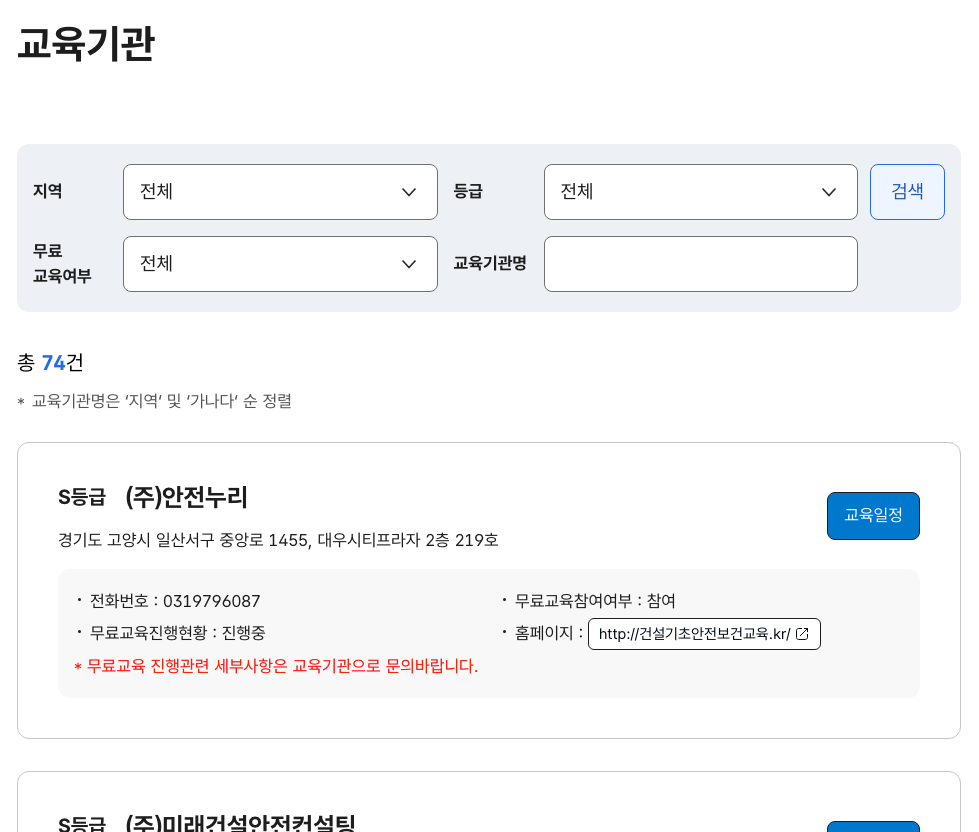Click 무료교육참여여부 : 참여 text

[595, 601]
